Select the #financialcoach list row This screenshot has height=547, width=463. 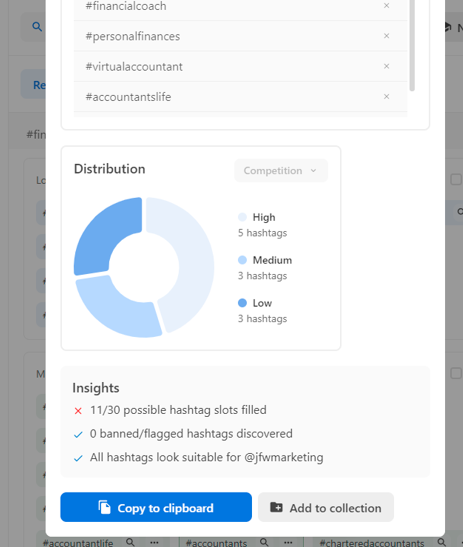(x=240, y=6)
